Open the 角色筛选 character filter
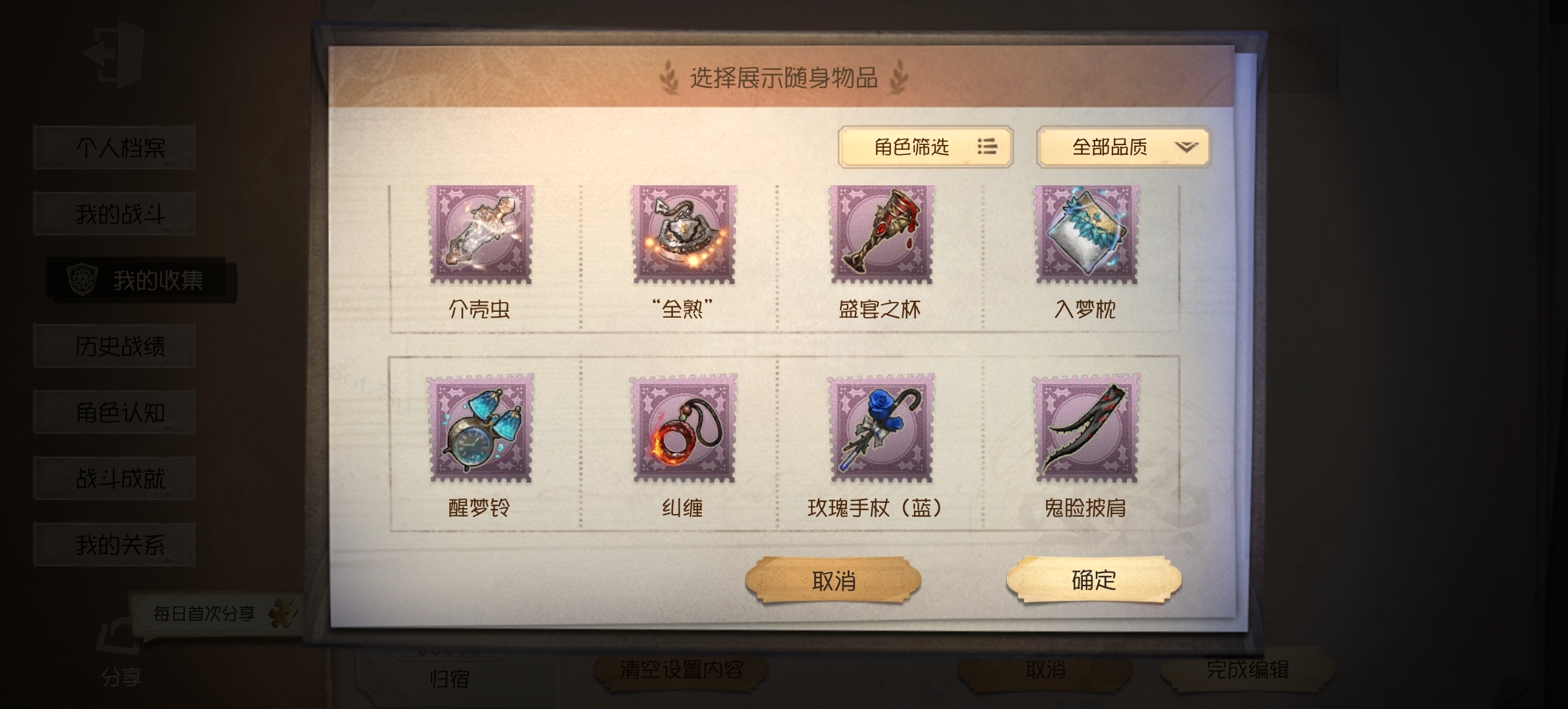 click(926, 146)
